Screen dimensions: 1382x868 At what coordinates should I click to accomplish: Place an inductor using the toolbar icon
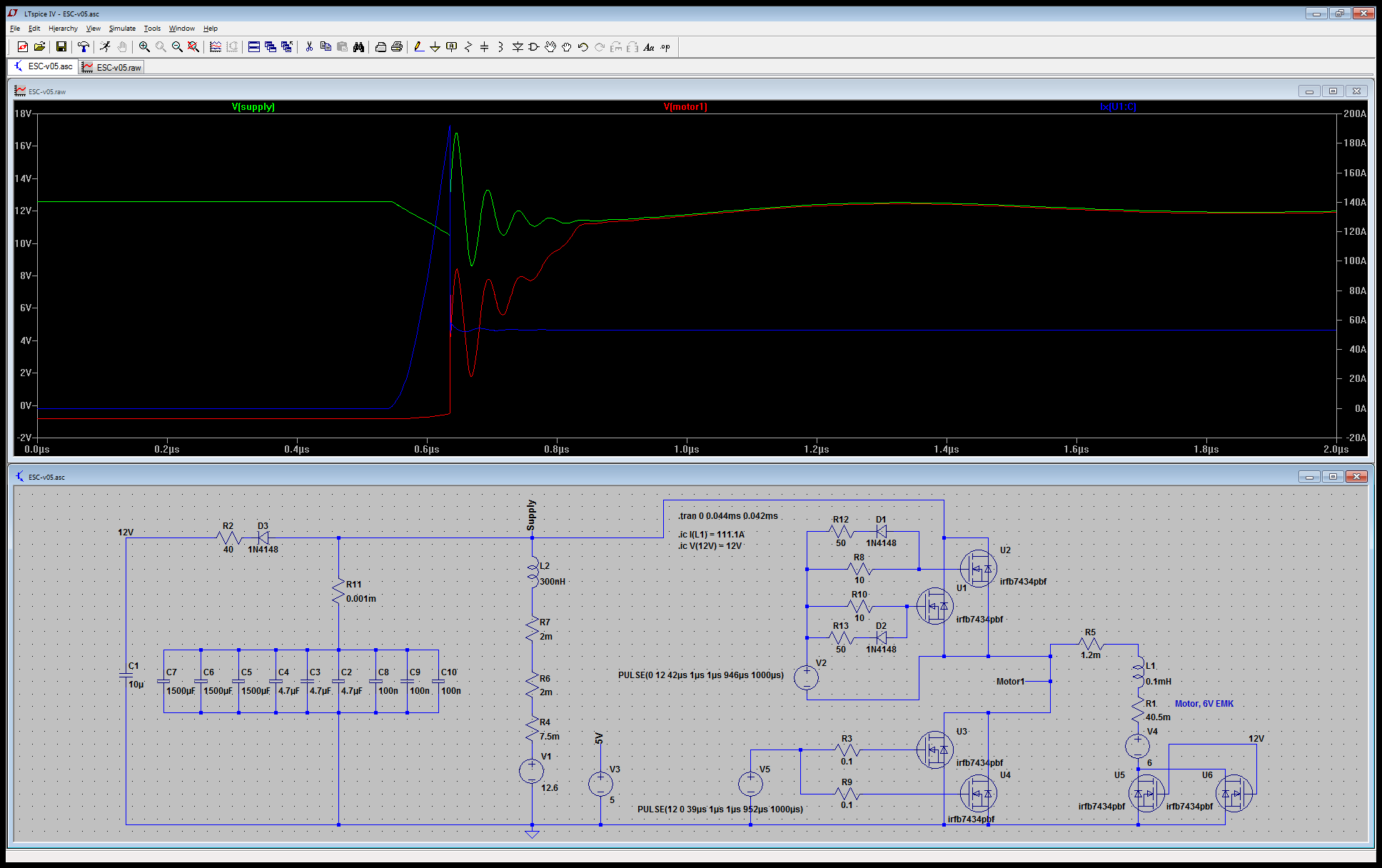(501, 47)
